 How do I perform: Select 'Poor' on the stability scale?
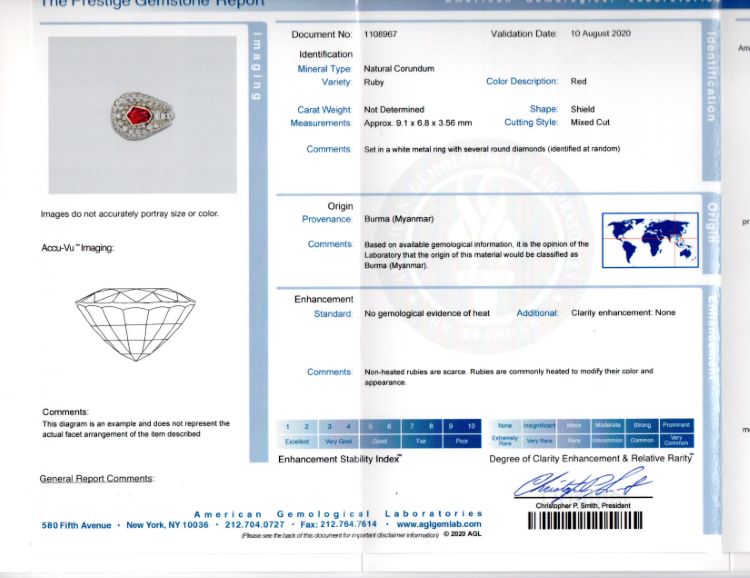point(461,441)
